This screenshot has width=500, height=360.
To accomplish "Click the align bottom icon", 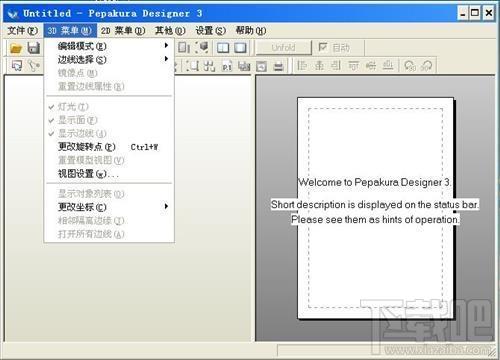I will pyautogui.click(x=387, y=65).
